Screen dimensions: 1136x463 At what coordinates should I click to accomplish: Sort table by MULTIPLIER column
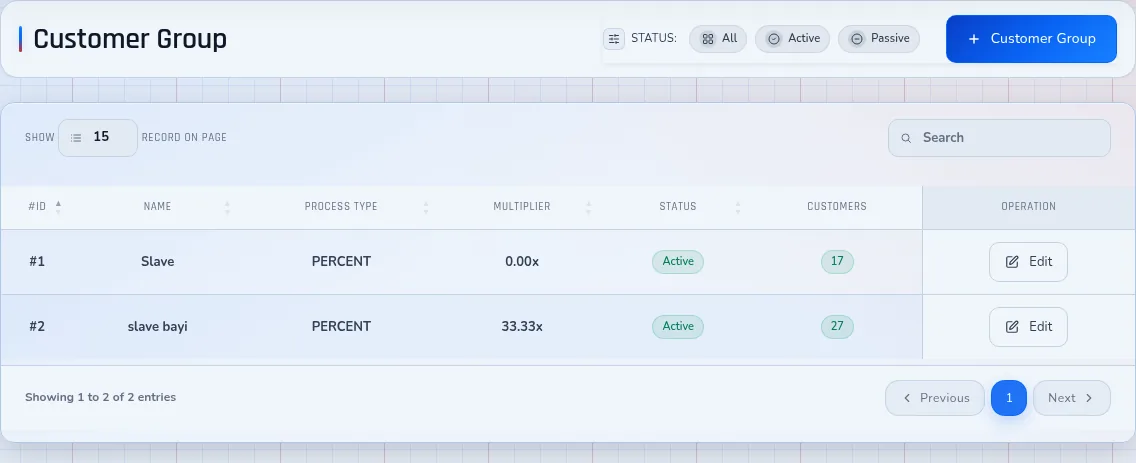522,207
